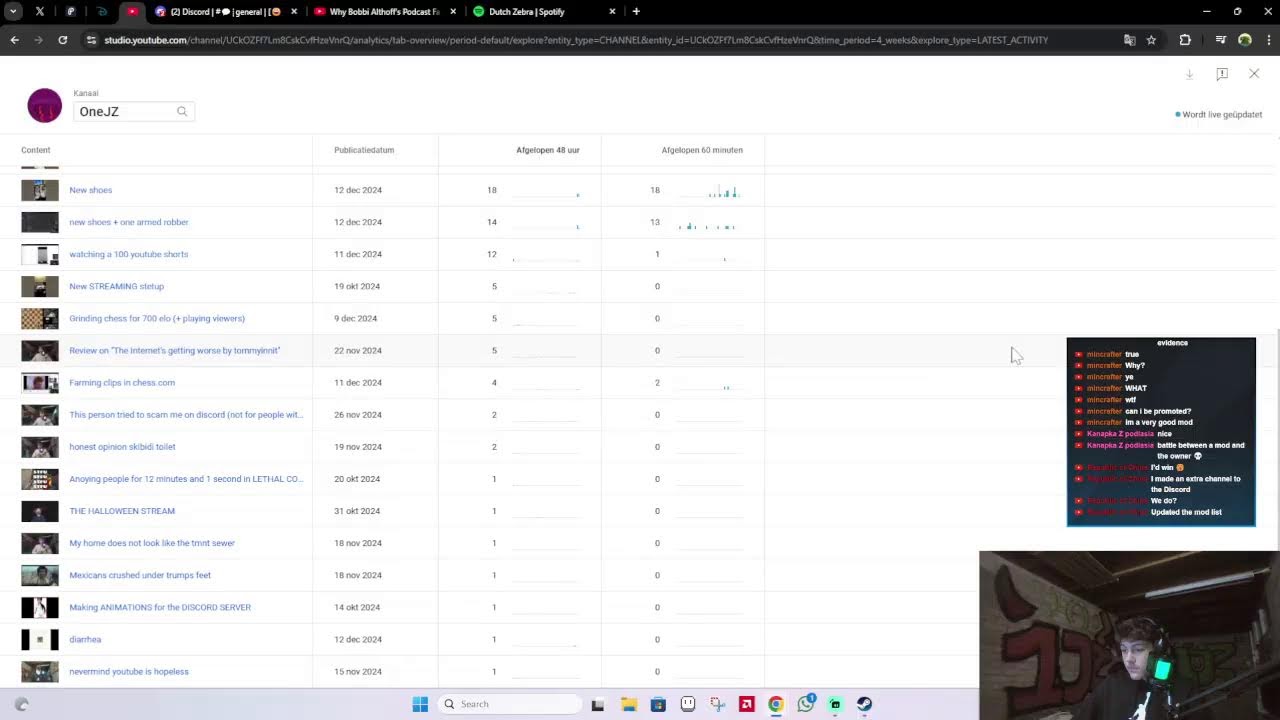1280x720 pixels.
Task: Open Chrome from the taskbar
Action: pos(776,704)
